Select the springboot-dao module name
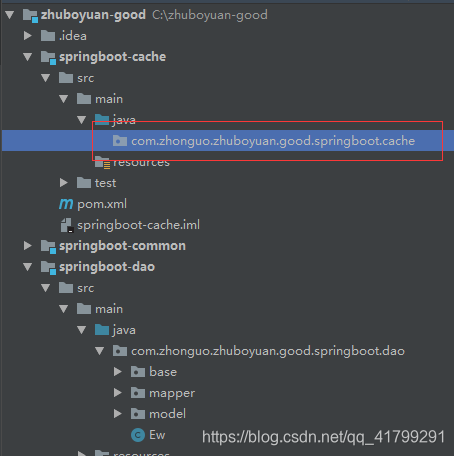The width and height of the screenshot is (454, 456). click(x=107, y=267)
